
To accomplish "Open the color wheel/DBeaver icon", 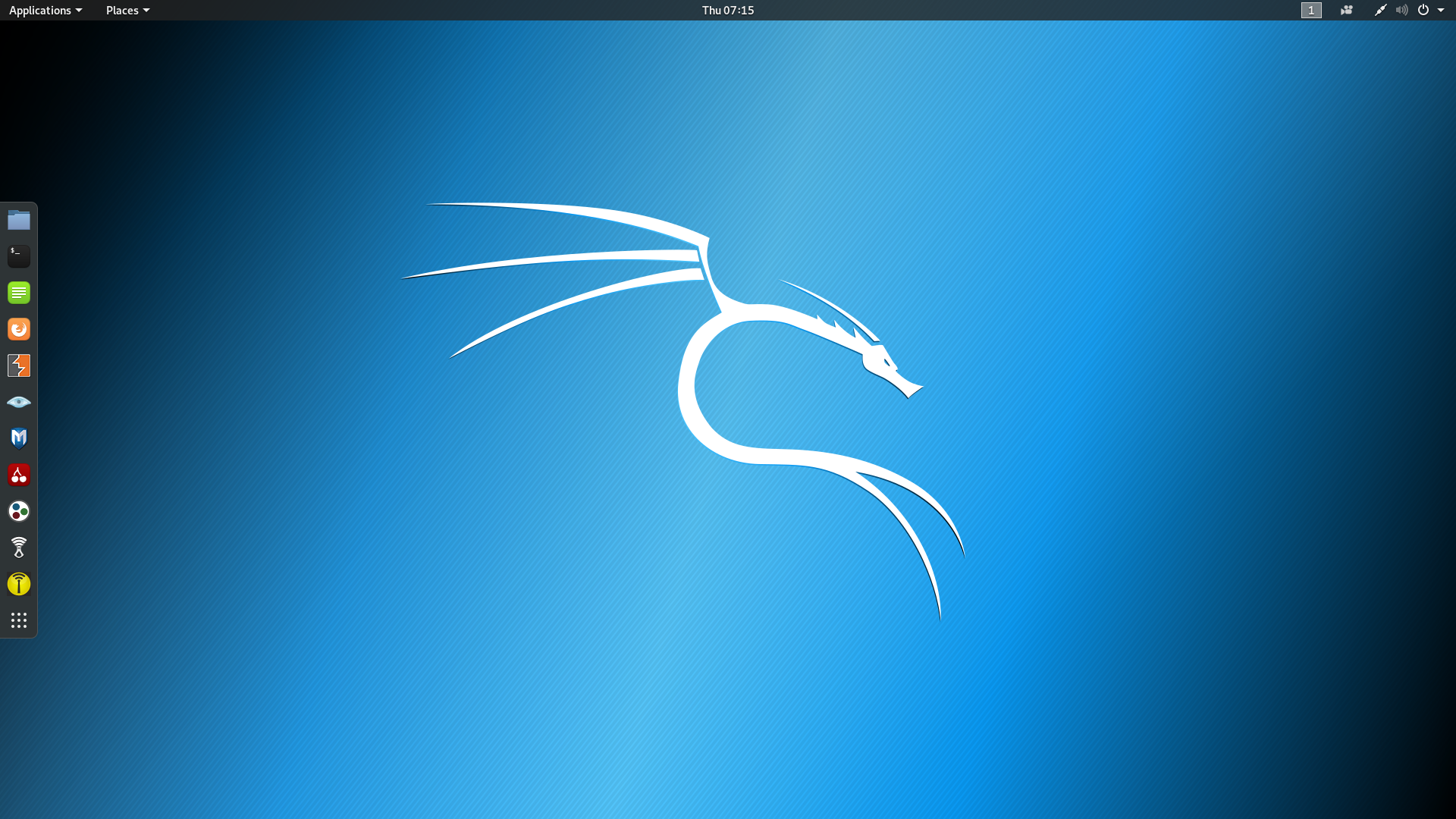I will pos(18,511).
